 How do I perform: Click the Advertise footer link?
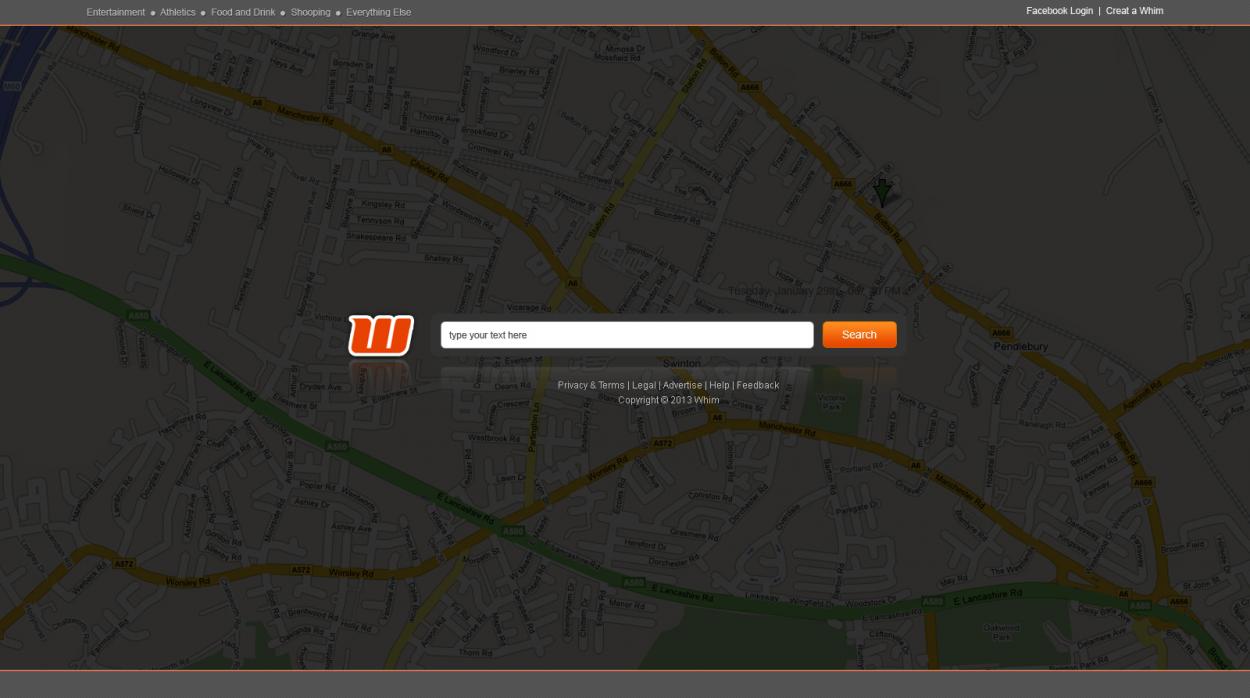point(682,385)
